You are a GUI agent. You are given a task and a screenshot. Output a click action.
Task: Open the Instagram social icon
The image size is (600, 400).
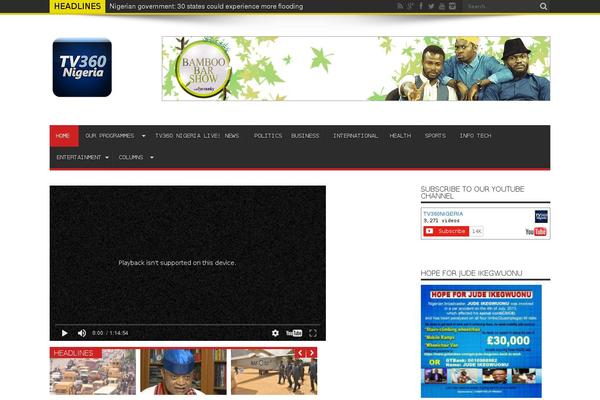[452, 6]
